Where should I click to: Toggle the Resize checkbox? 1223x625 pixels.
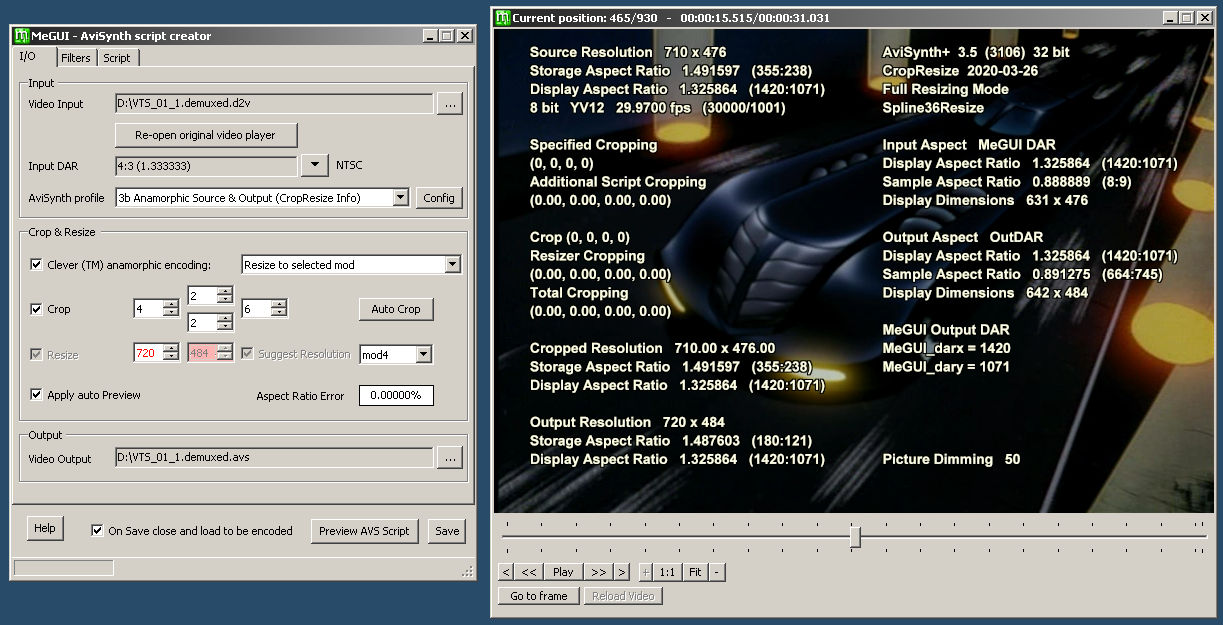37,354
